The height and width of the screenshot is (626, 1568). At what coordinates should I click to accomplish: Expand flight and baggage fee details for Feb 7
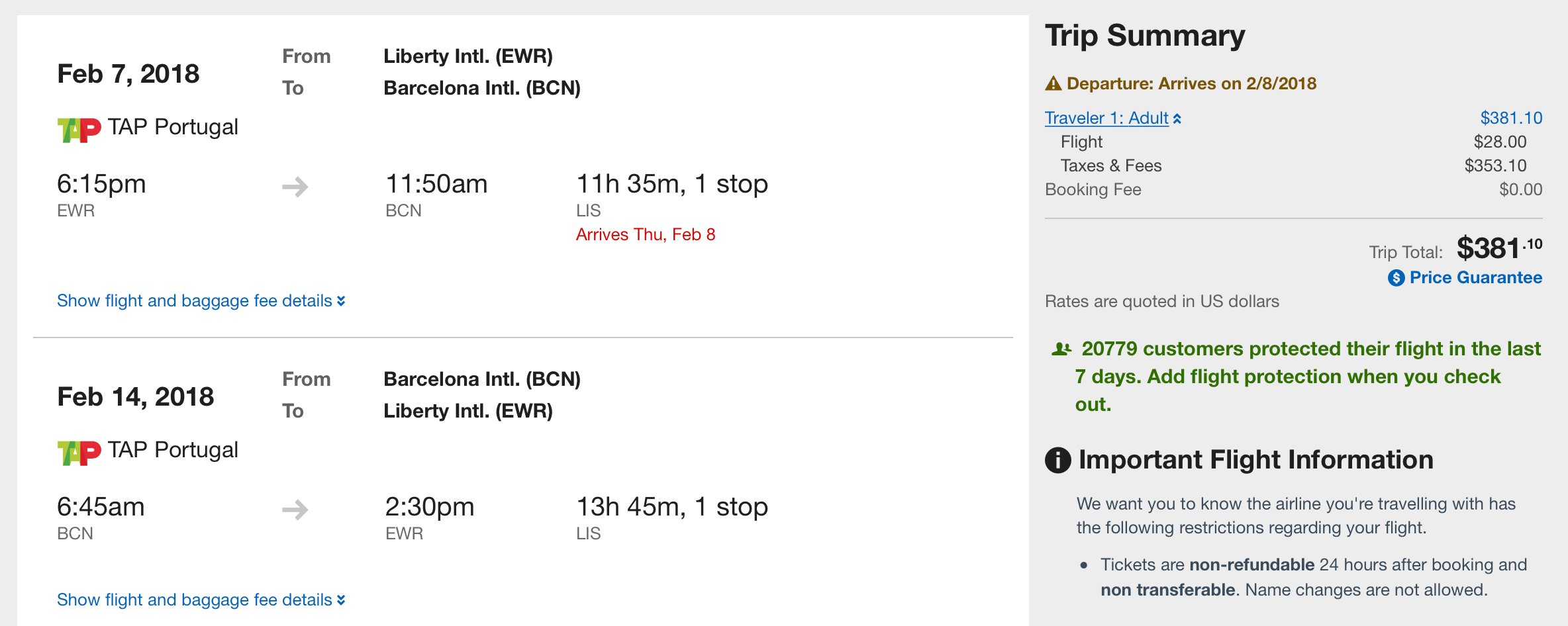tap(201, 301)
